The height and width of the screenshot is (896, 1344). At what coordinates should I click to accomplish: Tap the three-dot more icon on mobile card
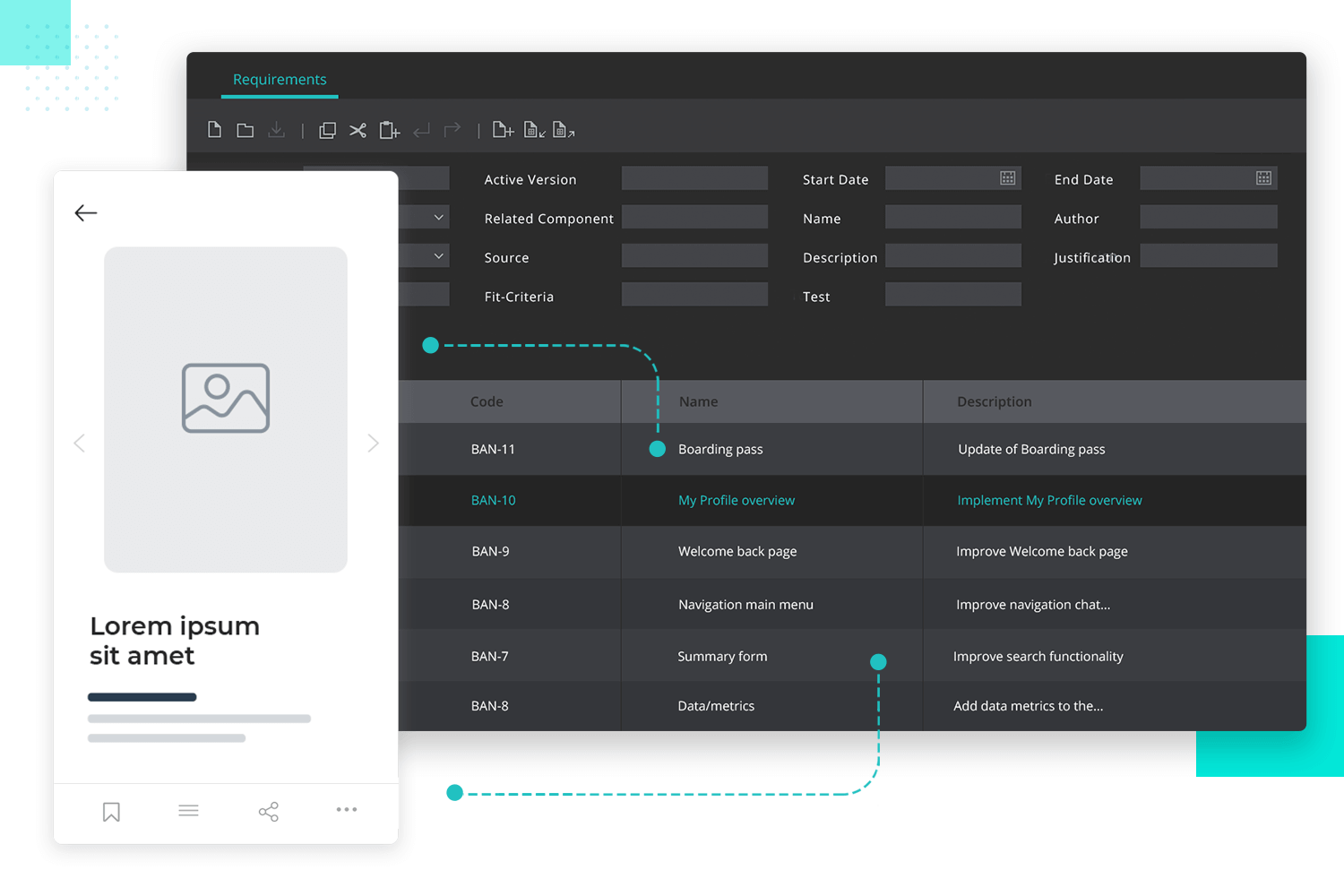coord(347,809)
